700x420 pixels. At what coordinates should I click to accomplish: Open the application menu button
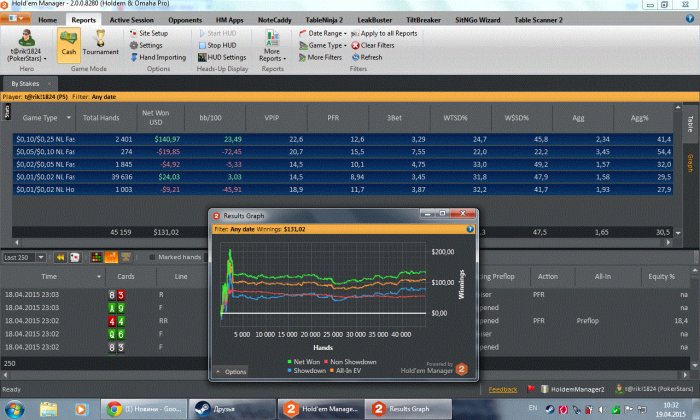click(x=16, y=19)
